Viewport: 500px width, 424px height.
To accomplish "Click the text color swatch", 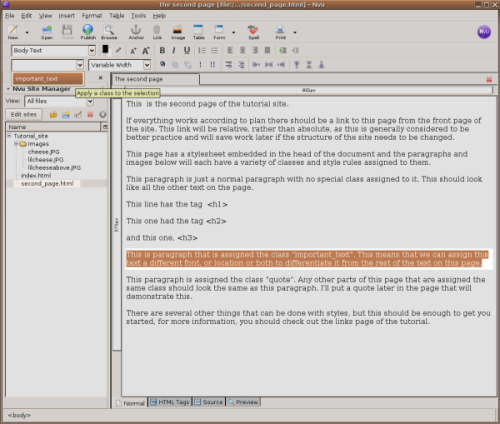I will 105,50.
